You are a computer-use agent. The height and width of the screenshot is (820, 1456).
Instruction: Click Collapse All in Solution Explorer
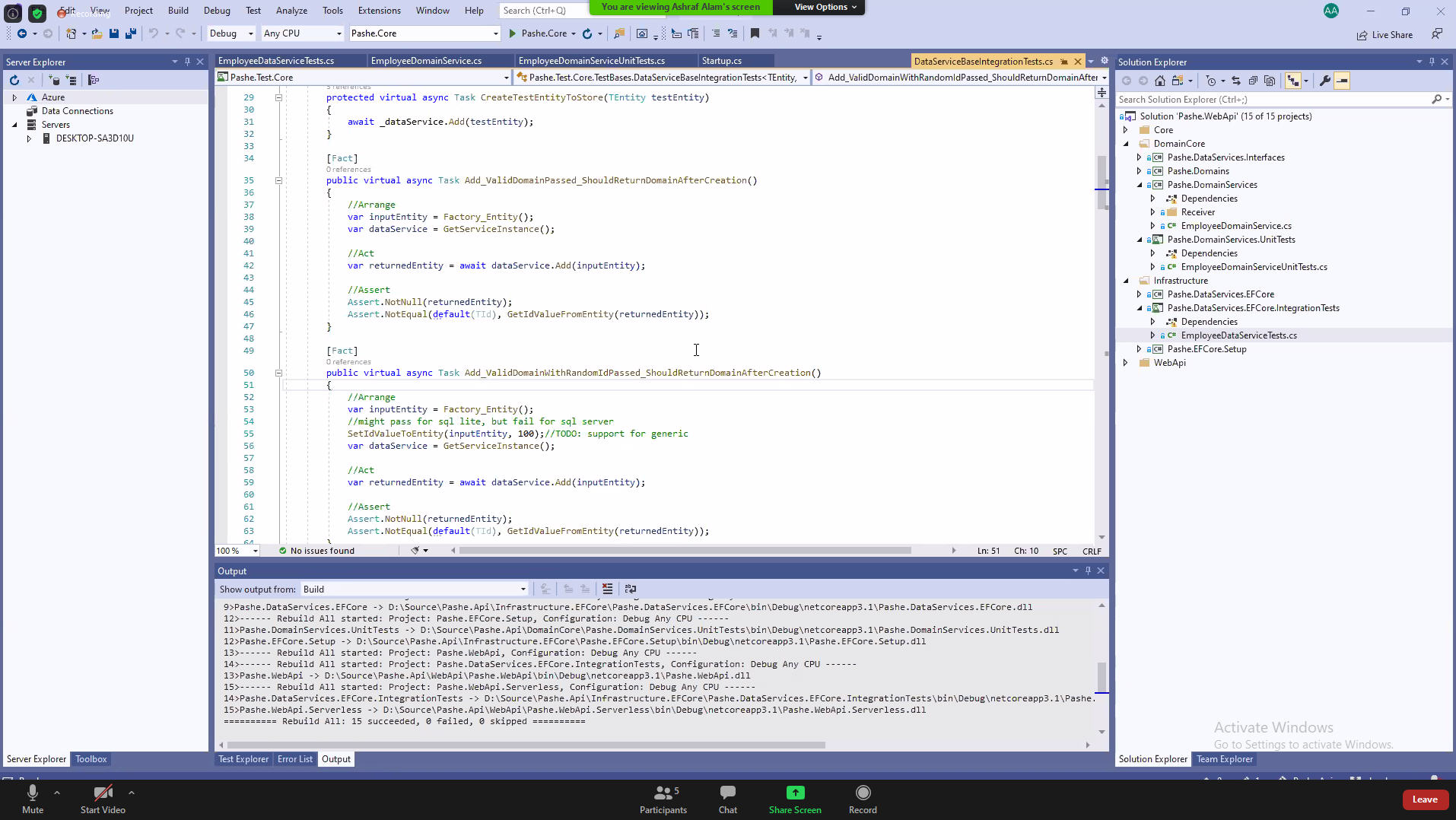1253,81
